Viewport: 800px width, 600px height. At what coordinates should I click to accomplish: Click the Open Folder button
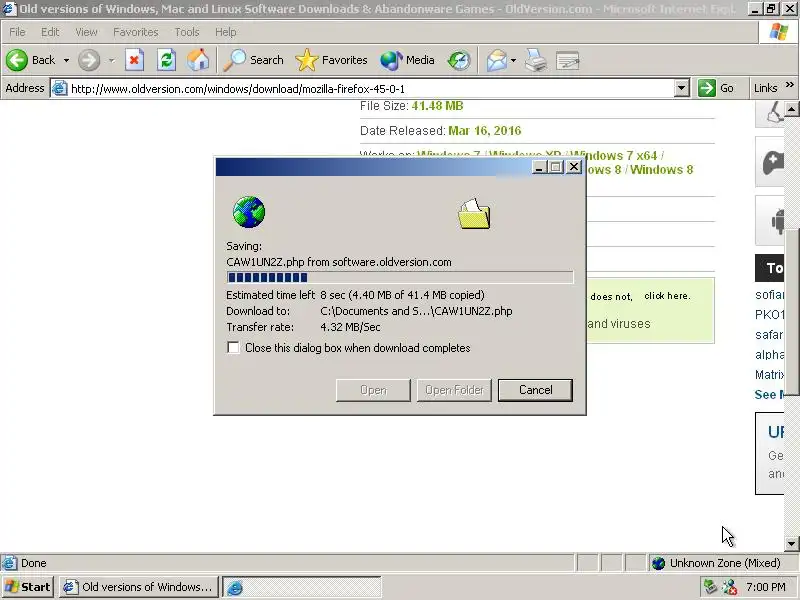[454, 390]
